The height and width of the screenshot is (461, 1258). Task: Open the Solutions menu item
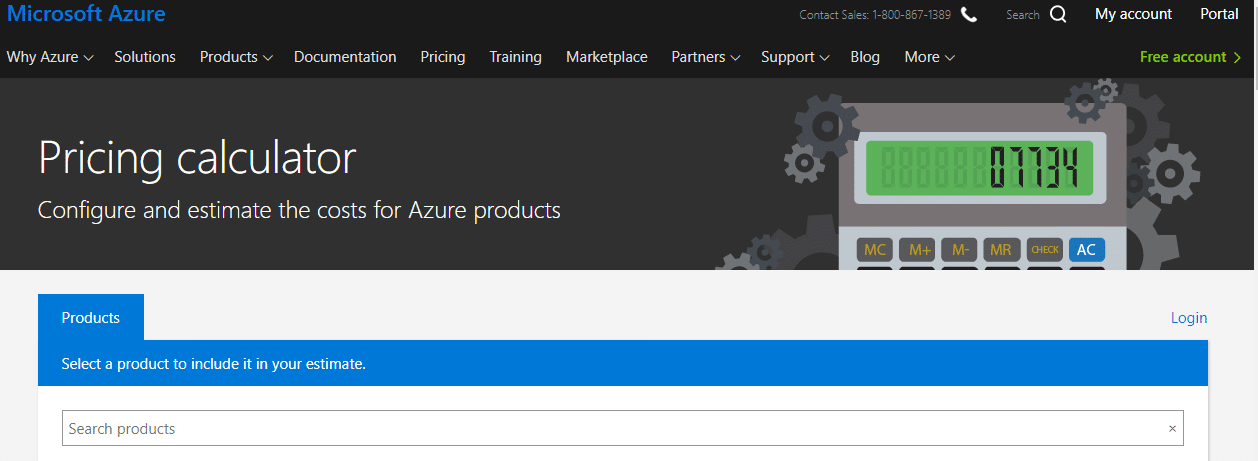pyautogui.click(x=145, y=57)
